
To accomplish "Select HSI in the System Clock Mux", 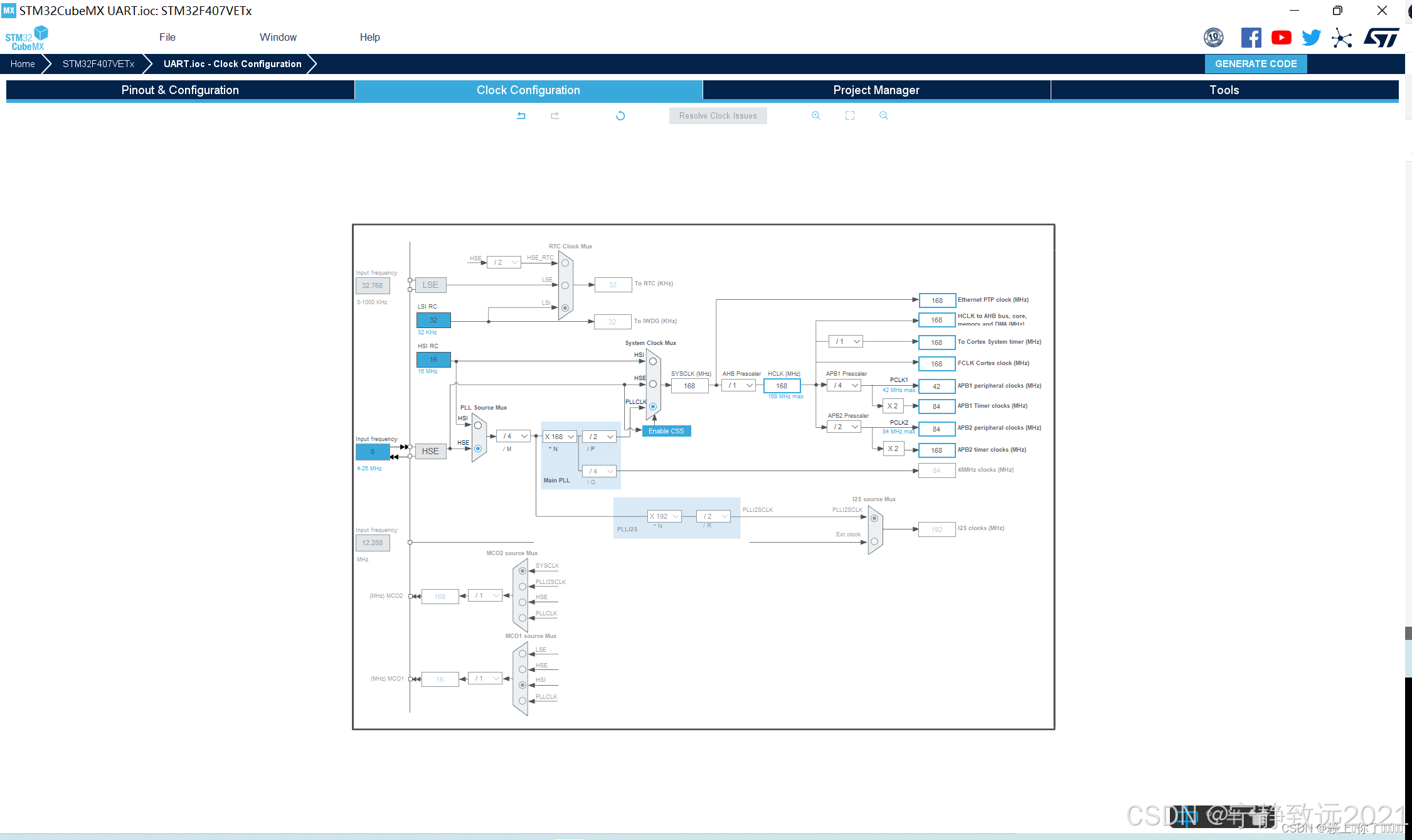I will point(653,361).
